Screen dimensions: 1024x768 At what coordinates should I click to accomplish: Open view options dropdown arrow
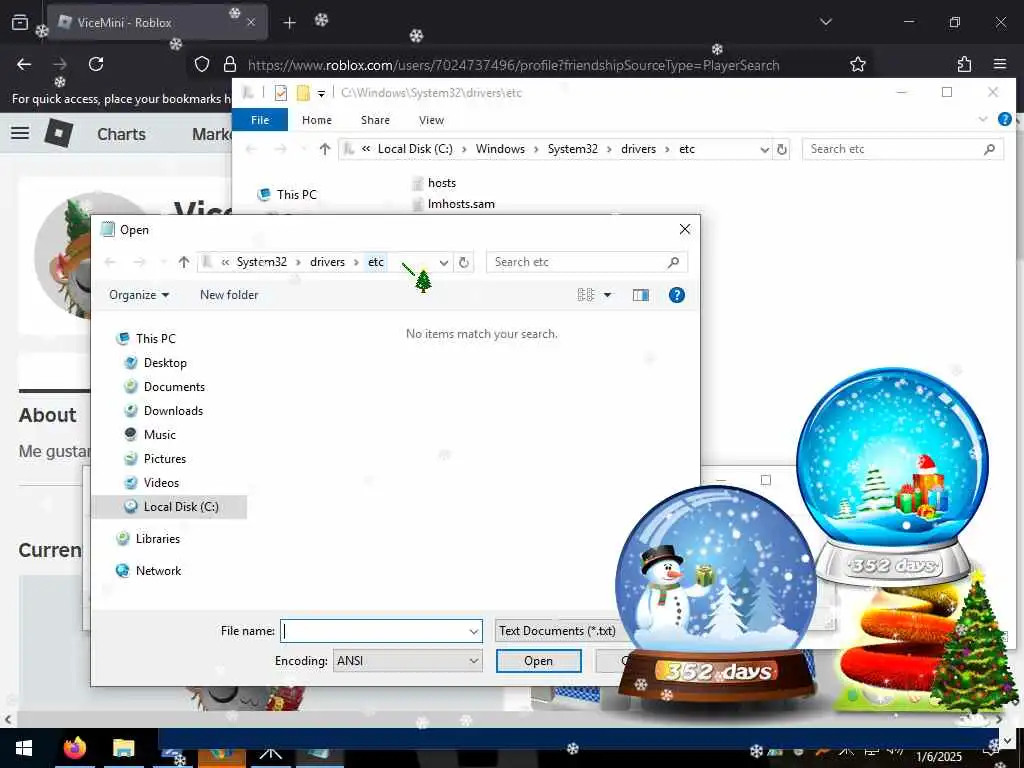point(607,295)
